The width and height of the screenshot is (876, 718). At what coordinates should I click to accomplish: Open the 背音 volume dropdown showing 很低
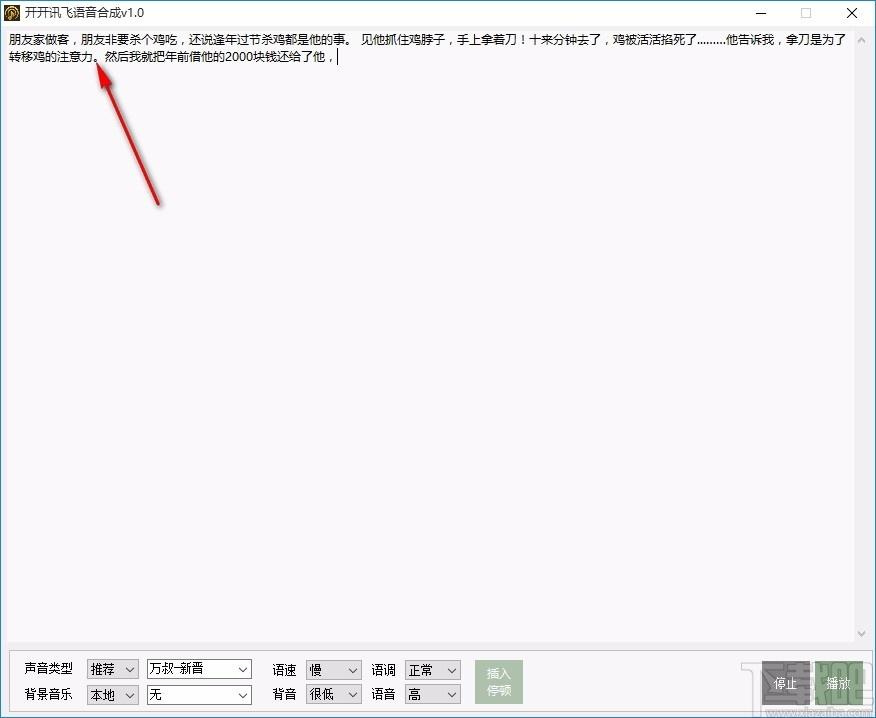pyautogui.click(x=334, y=694)
